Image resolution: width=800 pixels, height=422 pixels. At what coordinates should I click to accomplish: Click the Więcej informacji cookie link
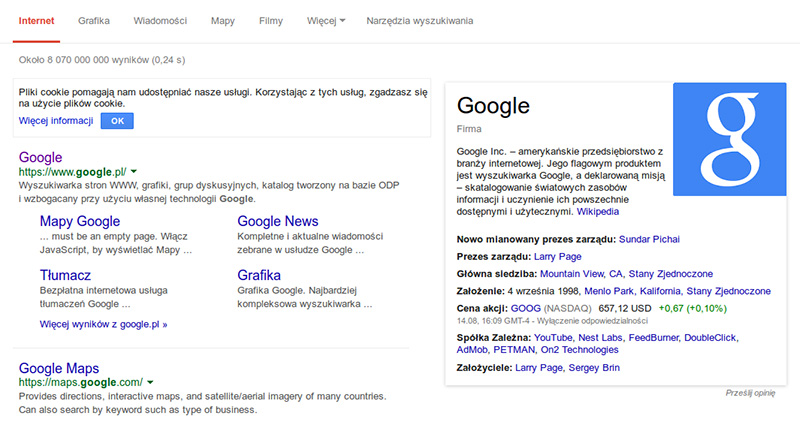[56, 121]
